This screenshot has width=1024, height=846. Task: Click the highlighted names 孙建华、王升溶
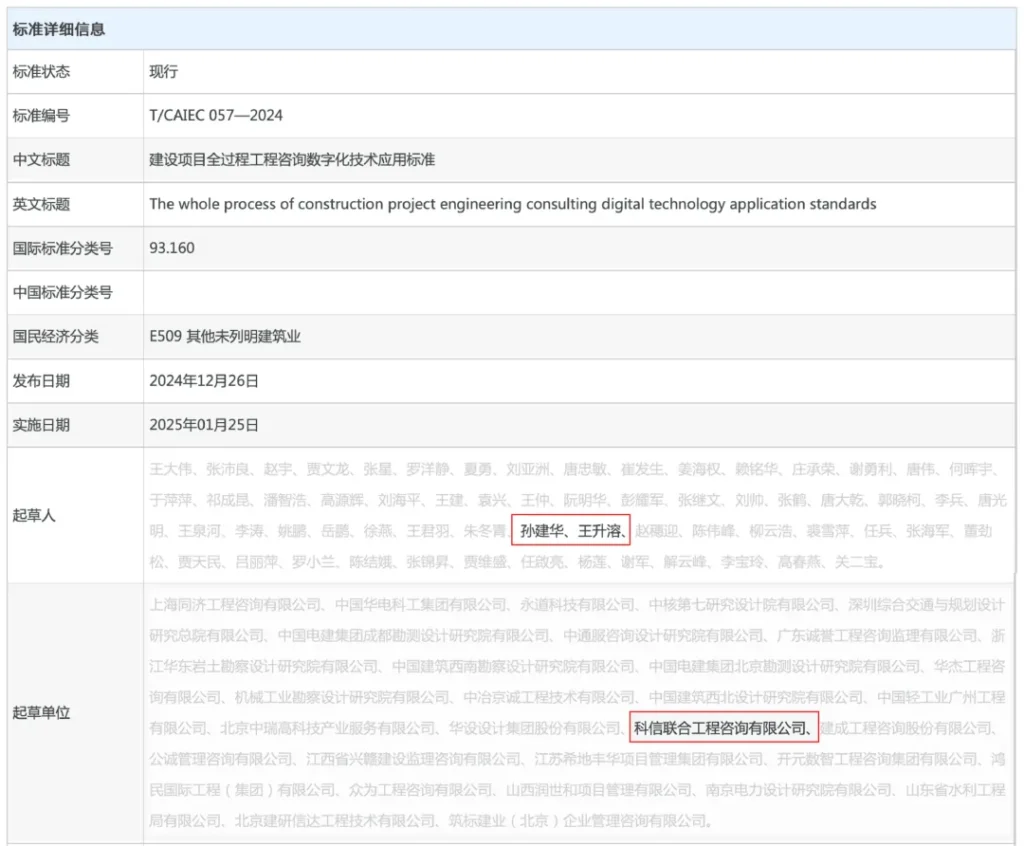[x=571, y=531]
